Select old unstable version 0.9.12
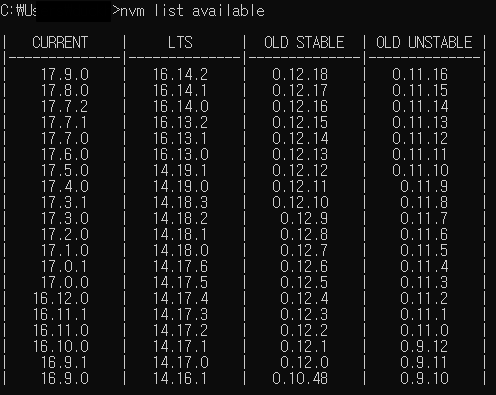Image resolution: width=496 pixels, height=395 pixels. pos(424,346)
